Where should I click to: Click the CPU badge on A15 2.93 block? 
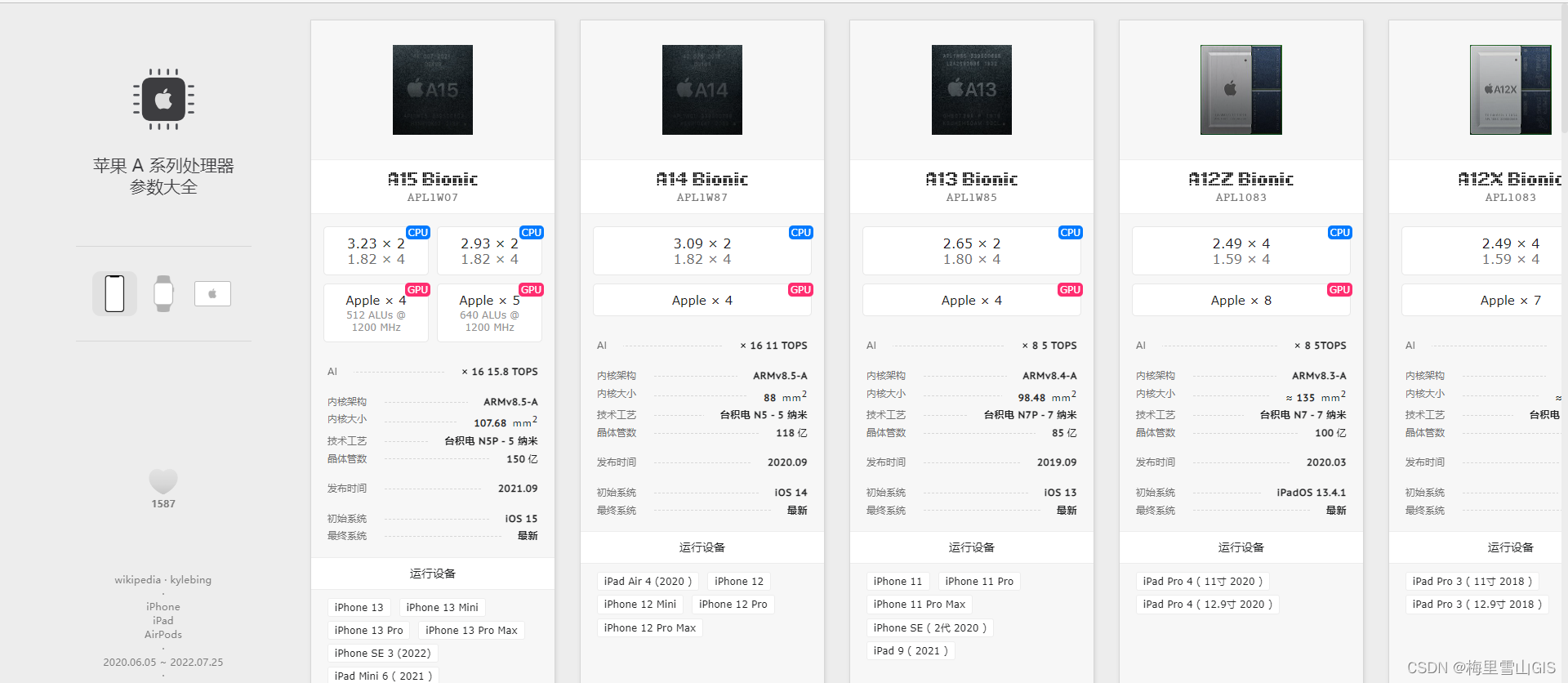pos(532,233)
